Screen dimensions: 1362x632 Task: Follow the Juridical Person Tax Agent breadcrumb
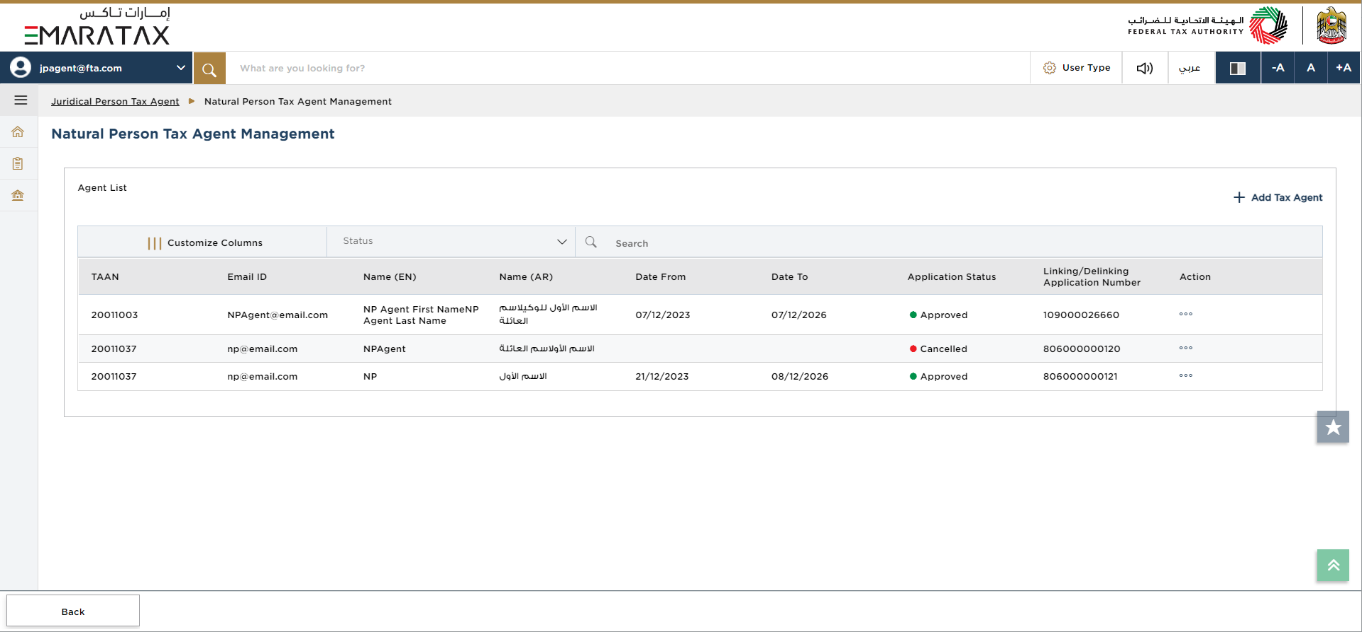pyautogui.click(x=115, y=101)
